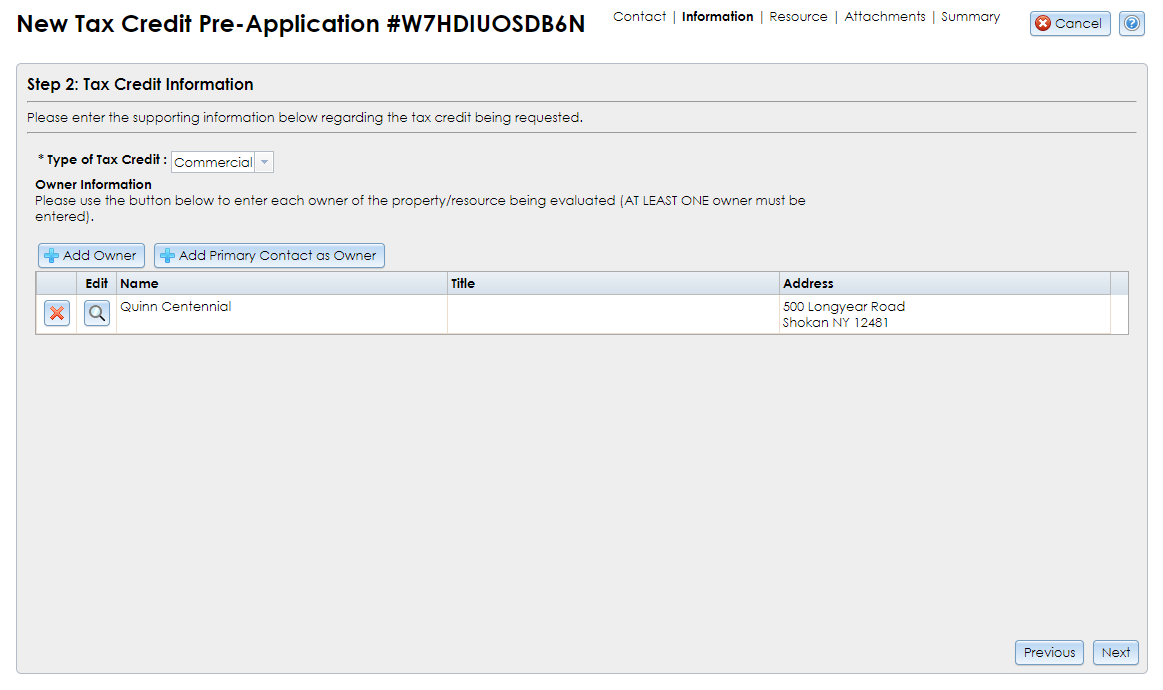
Task: Select the Resource navigation link
Action: [x=798, y=17]
